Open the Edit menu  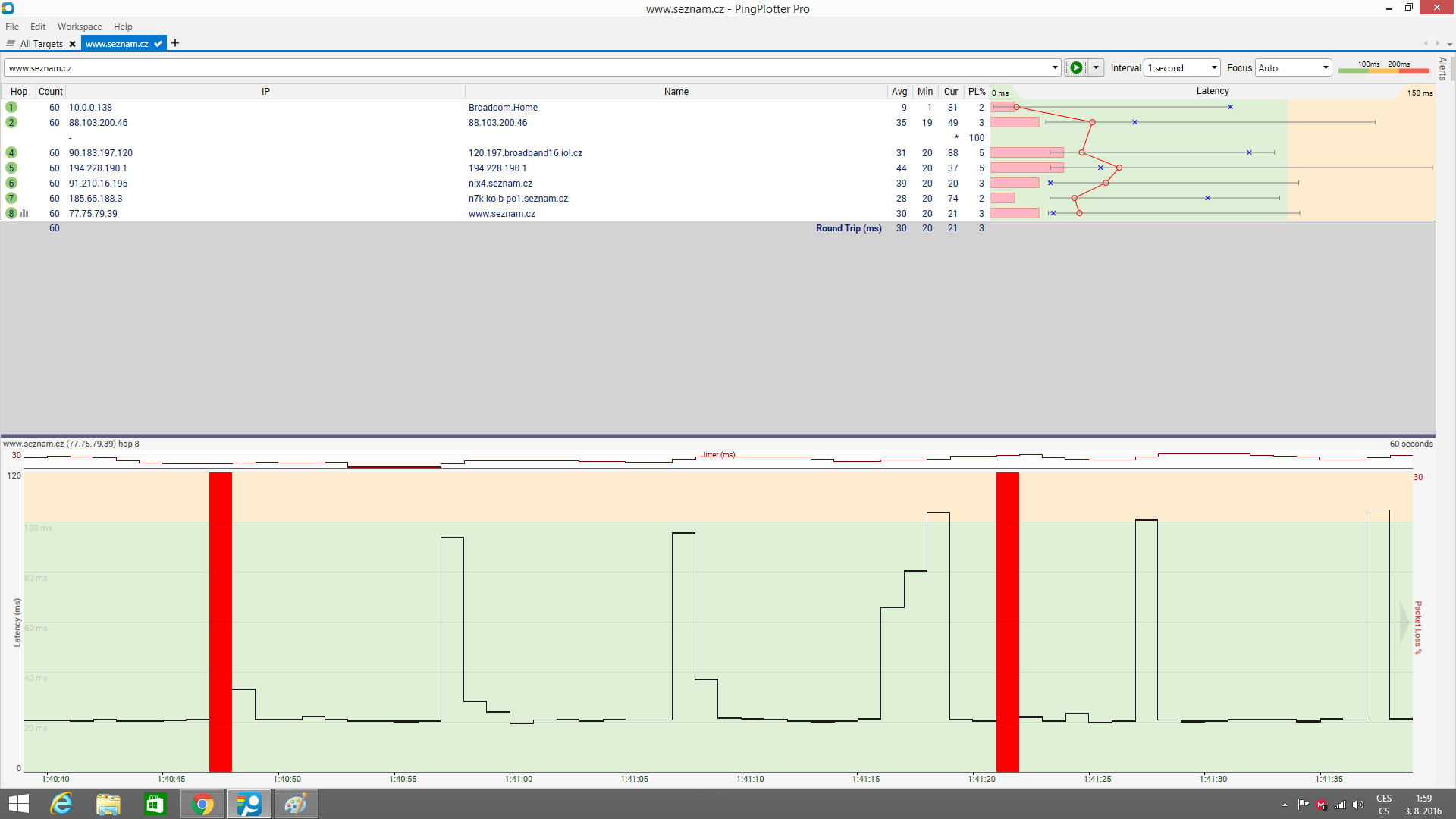(38, 27)
